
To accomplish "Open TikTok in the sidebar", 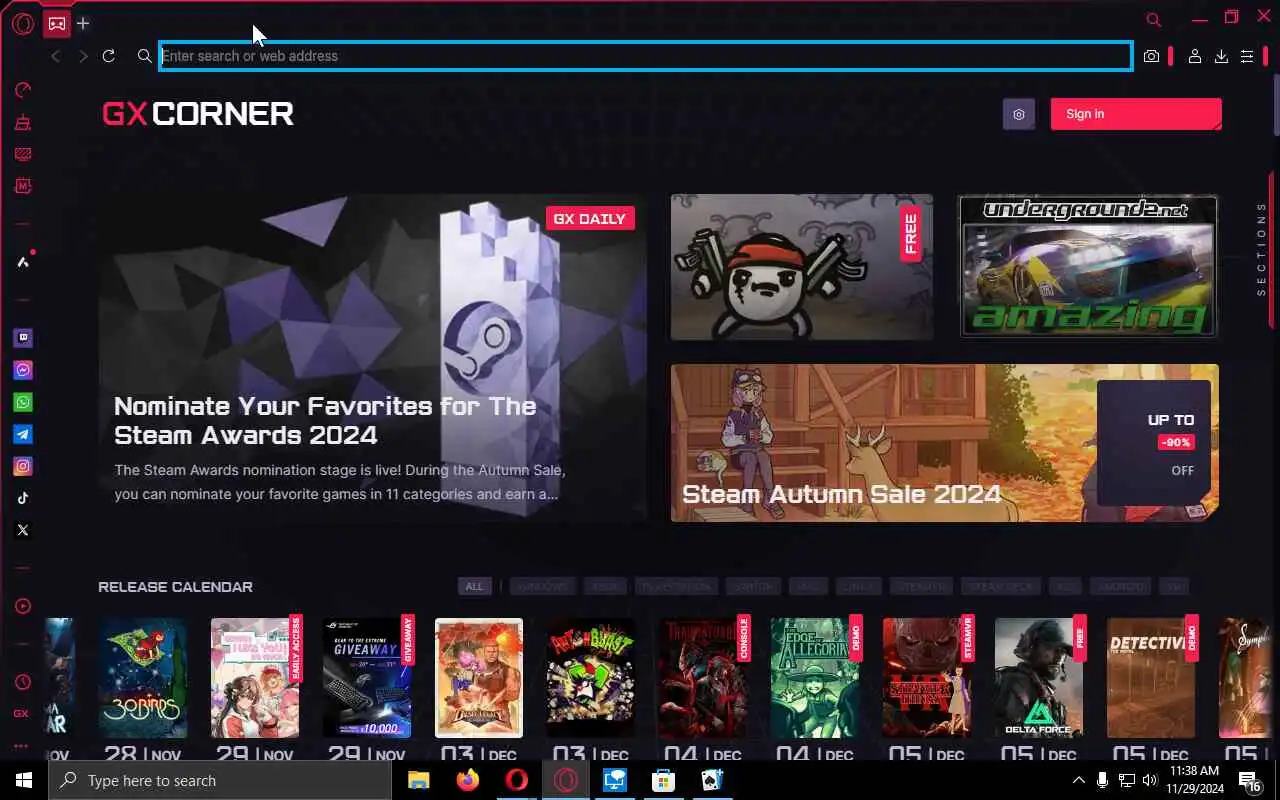I will 23,498.
